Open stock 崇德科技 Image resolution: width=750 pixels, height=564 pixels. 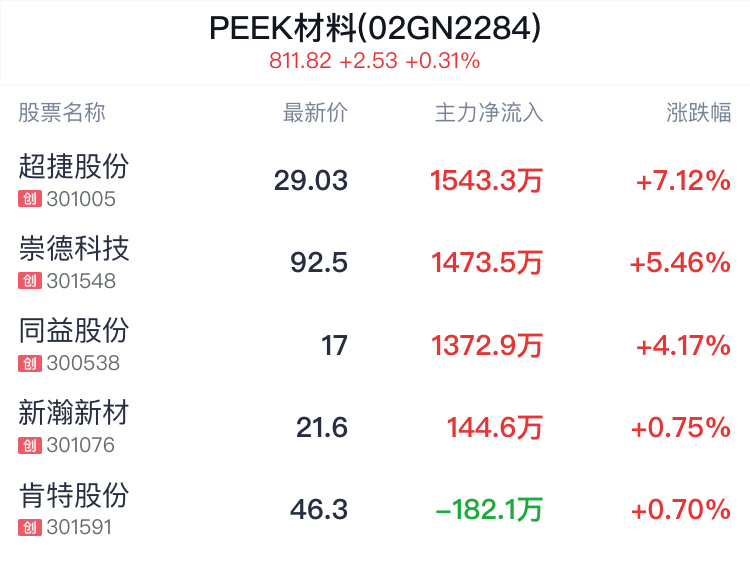pyautogui.click(x=74, y=249)
